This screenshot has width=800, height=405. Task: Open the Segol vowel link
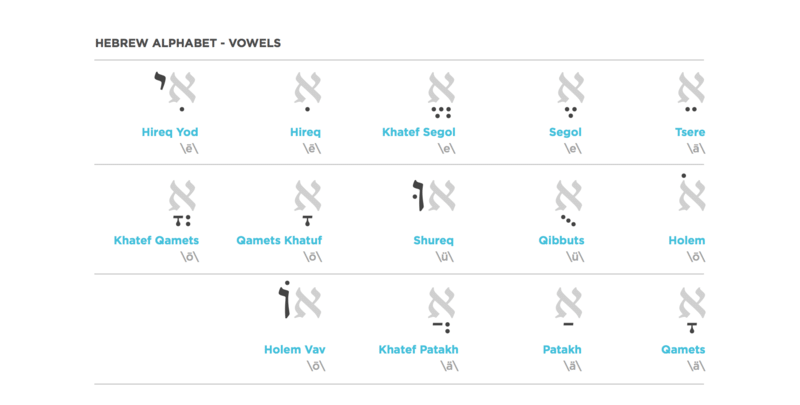pos(565,132)
